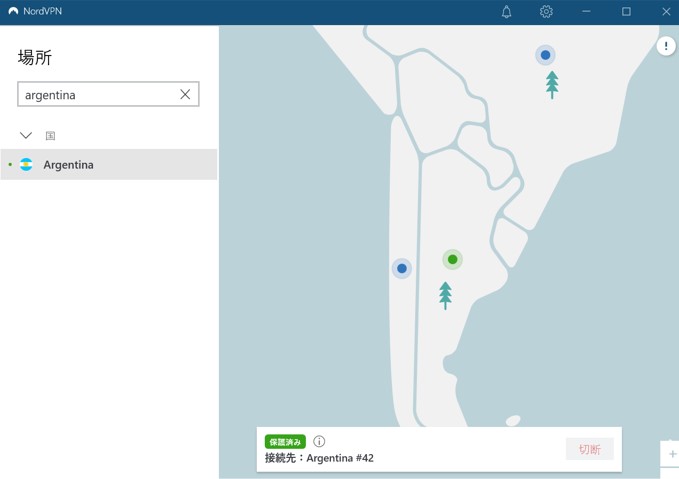The height and width of the screenshot is (479, 679).
Task: Click the green connected server pin on the map
Action: (452, 260)
